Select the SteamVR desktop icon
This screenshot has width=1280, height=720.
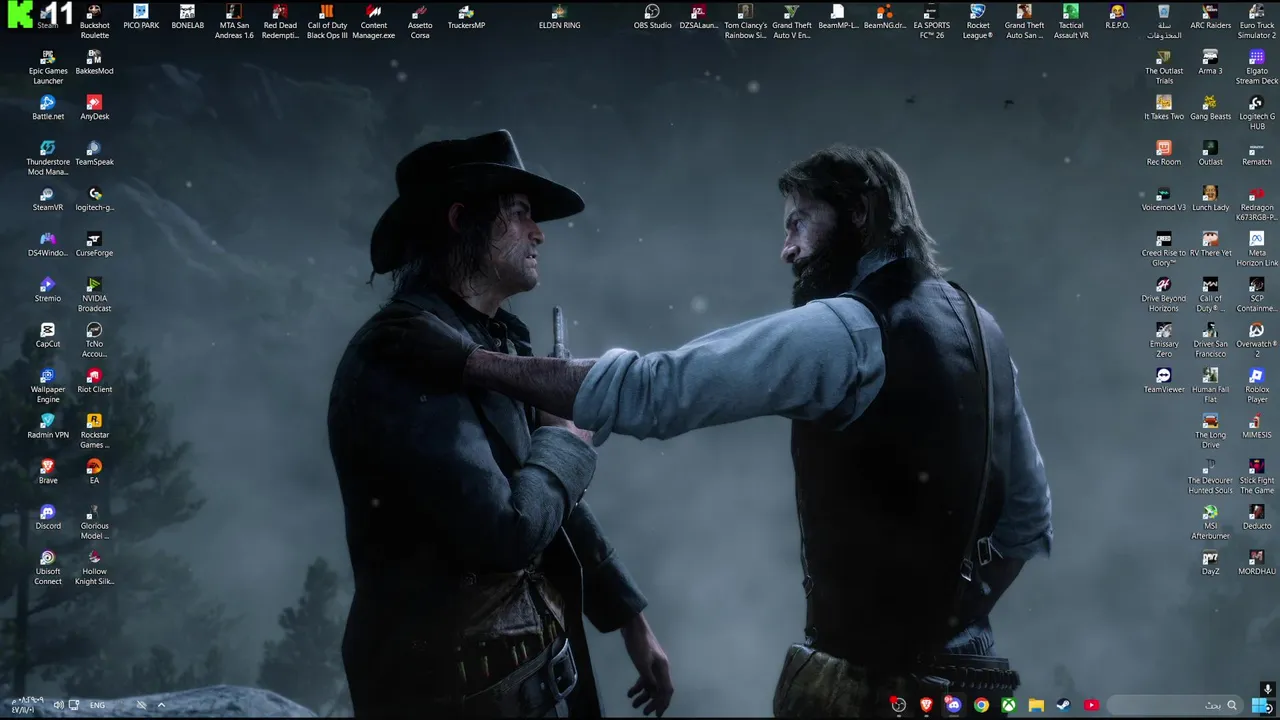point(47,198)
